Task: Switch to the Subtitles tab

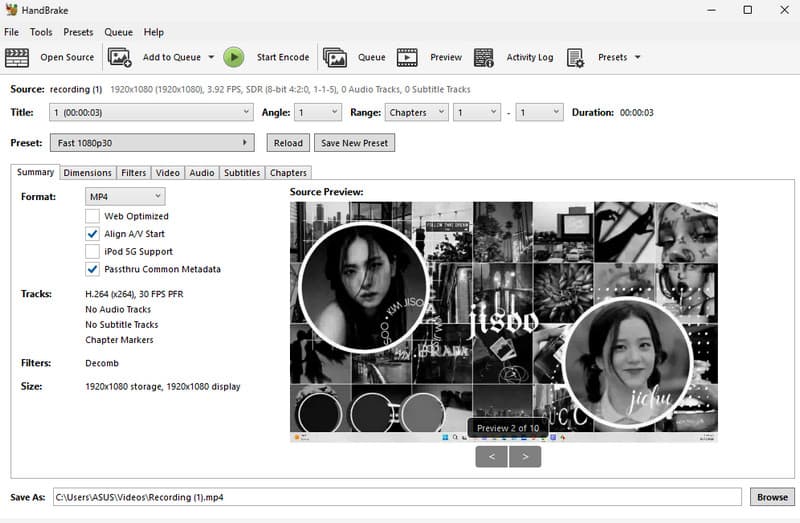Action: 242,172
